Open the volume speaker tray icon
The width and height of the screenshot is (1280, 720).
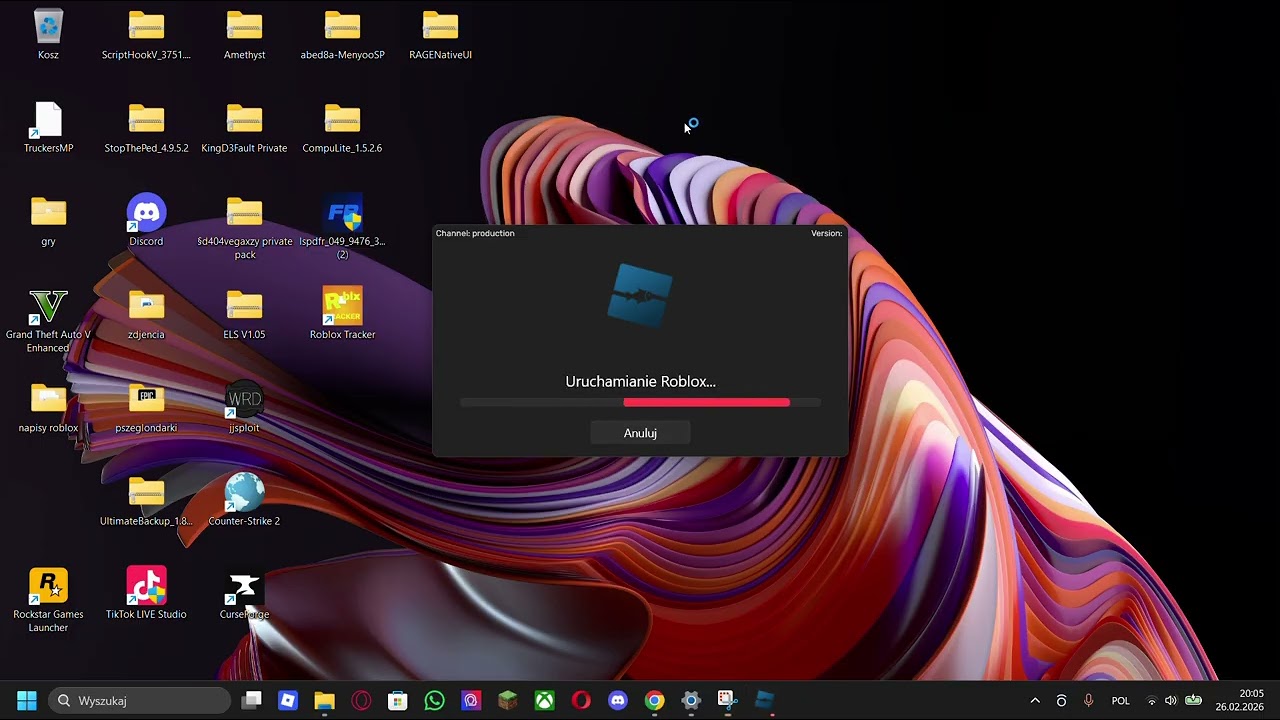tap(1171, 701)
